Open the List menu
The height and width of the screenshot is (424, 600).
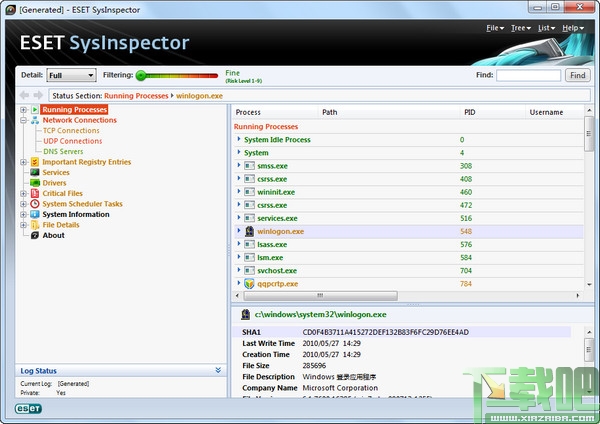pos(546,28)
